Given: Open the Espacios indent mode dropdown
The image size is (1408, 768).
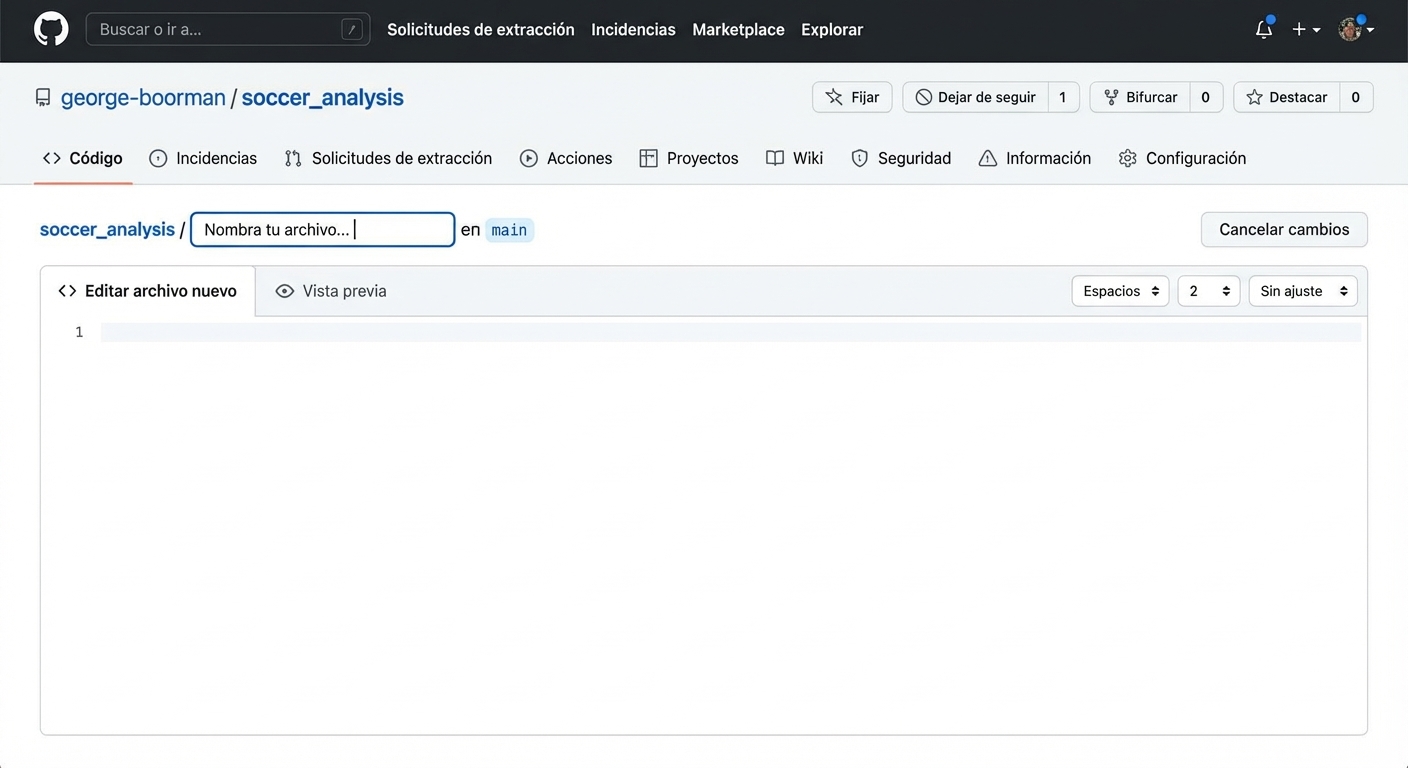Looking at the screenshot, I should [x=1120, y=291].
